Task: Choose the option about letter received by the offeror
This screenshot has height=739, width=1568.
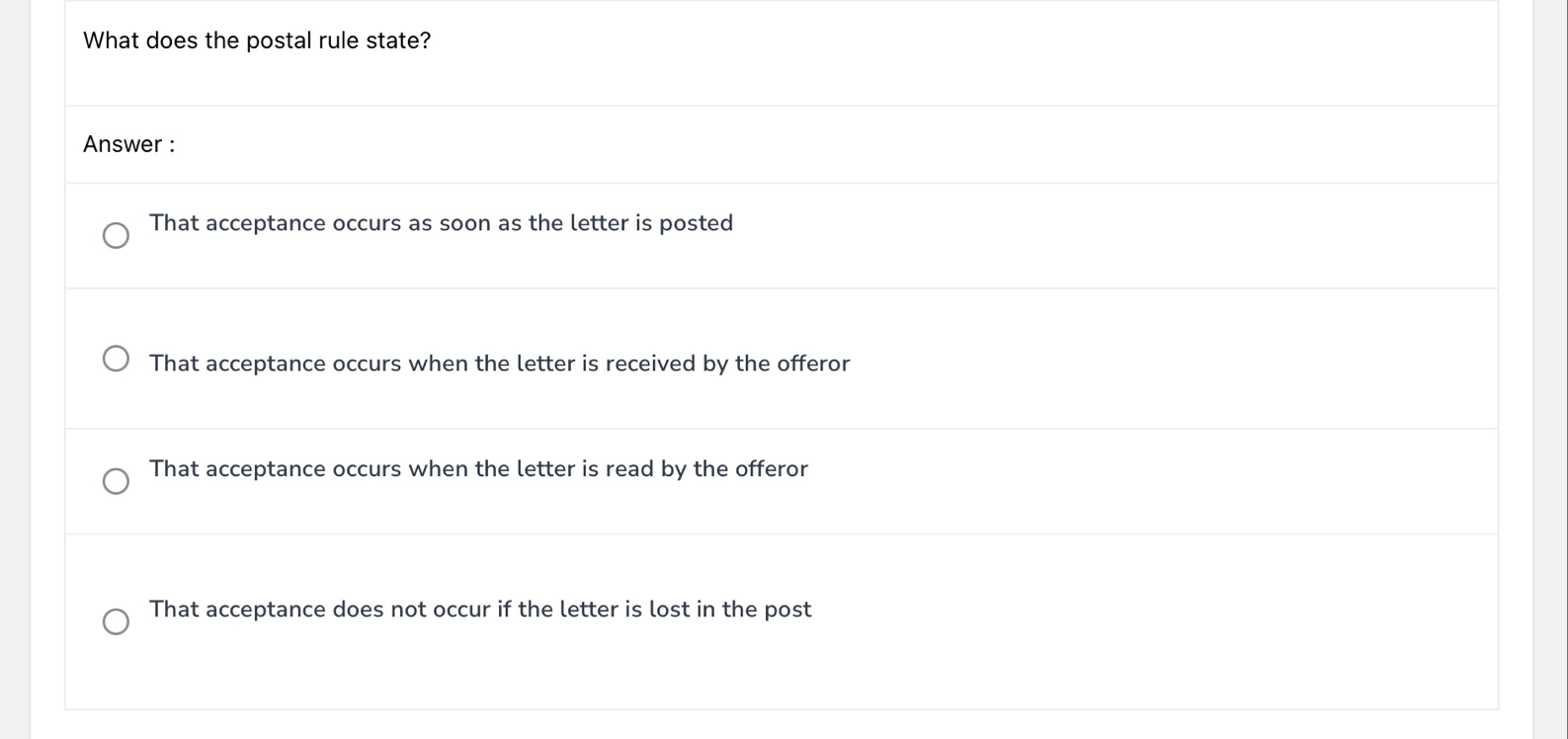Action: coord(117,358)
